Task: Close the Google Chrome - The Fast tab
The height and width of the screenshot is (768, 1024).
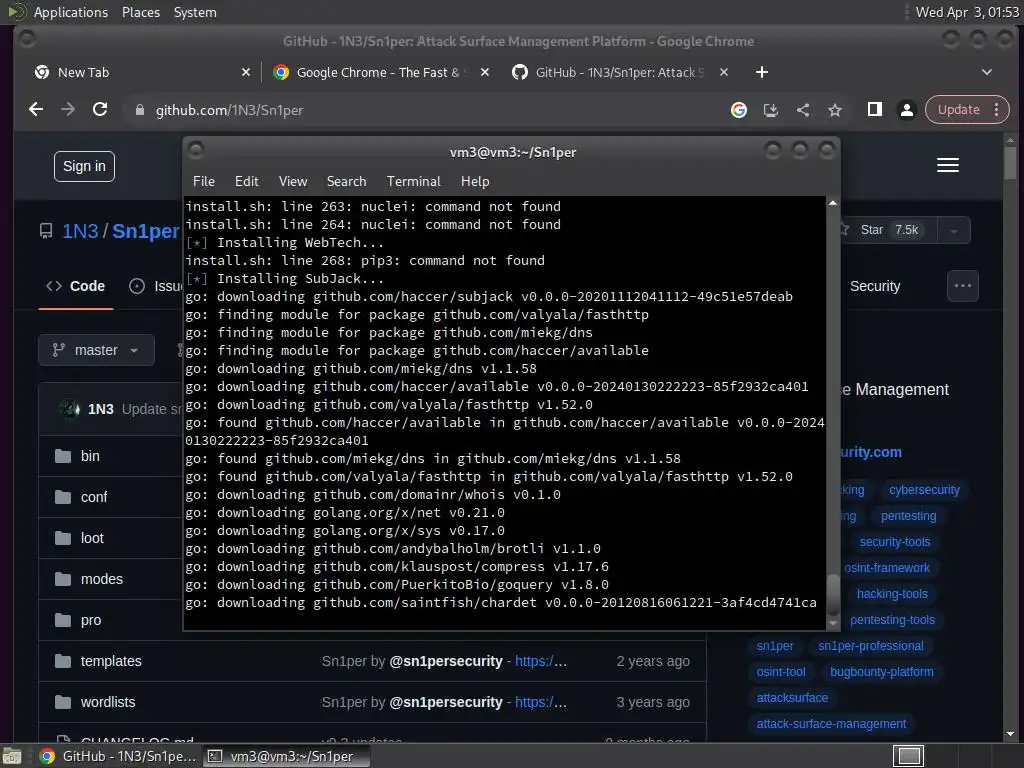Action: pos(485,72)
